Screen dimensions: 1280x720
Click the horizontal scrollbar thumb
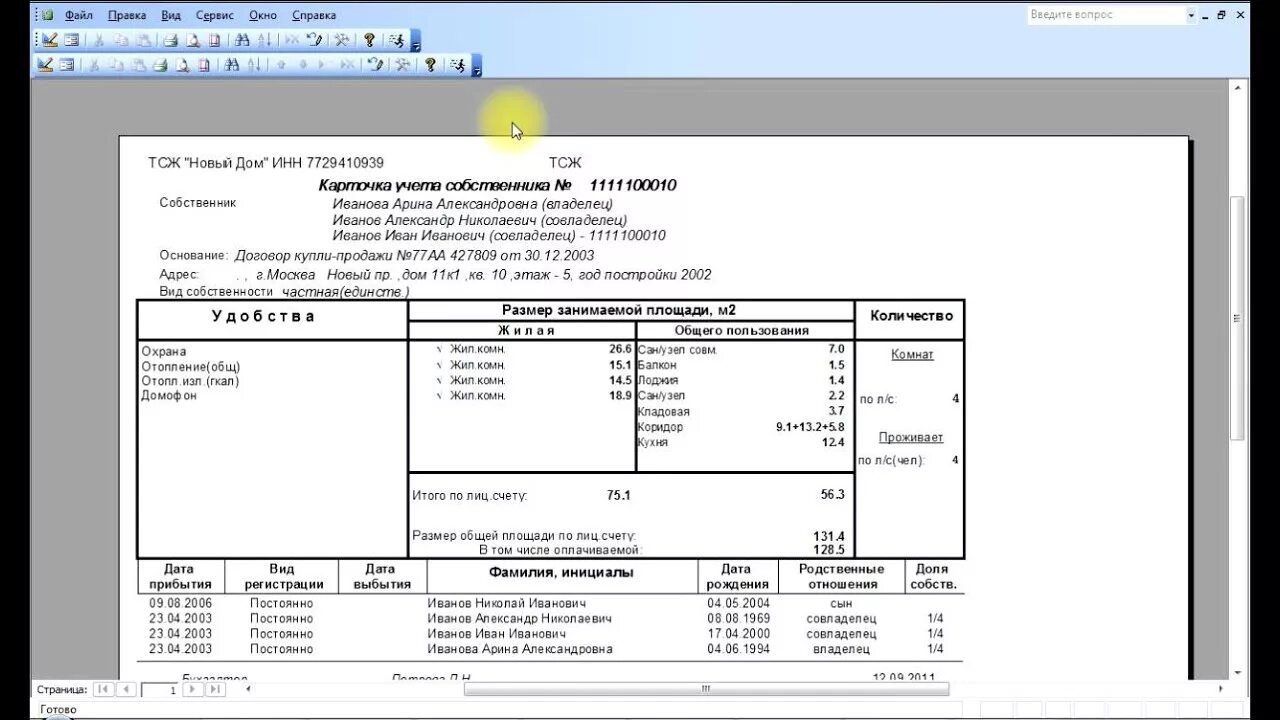tap(706, 689)
